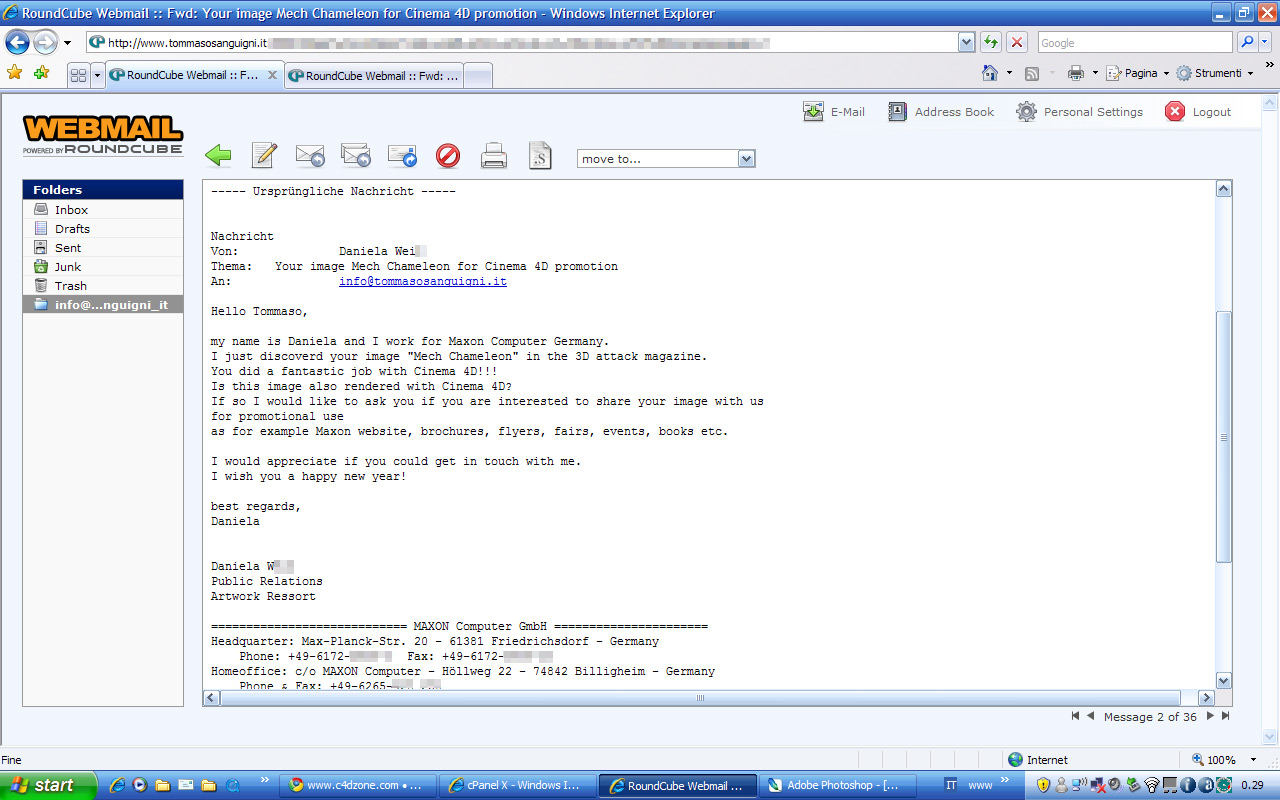Switch to cPanel X taskbar window
The height and width of the screenshot is (800, 1280).
(x=518, y=785)
